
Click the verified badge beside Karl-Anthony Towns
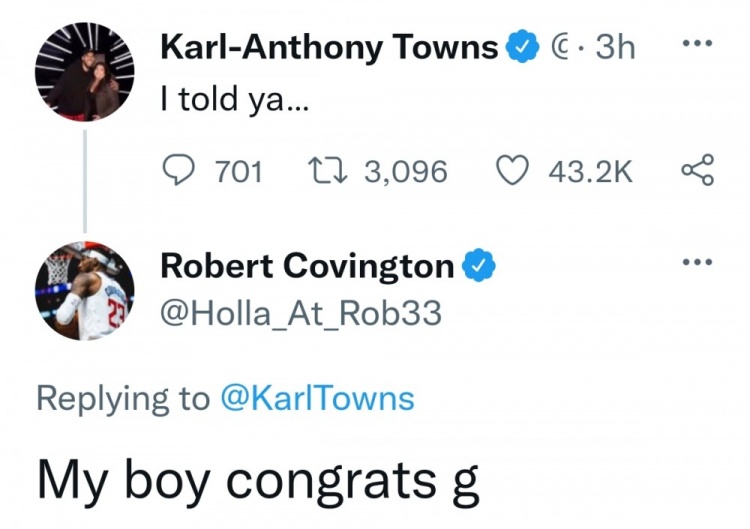click(521, 47)
